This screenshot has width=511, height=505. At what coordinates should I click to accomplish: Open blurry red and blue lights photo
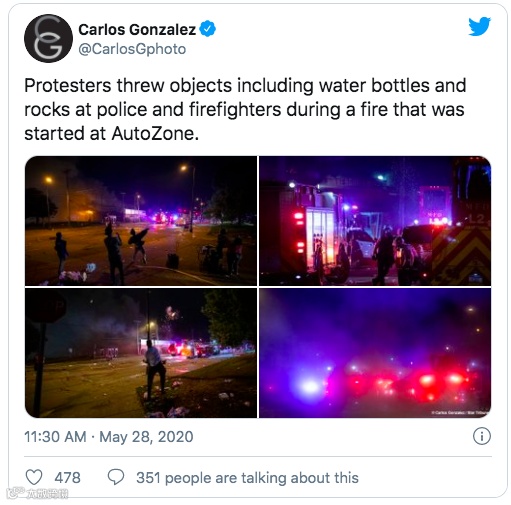375,353
